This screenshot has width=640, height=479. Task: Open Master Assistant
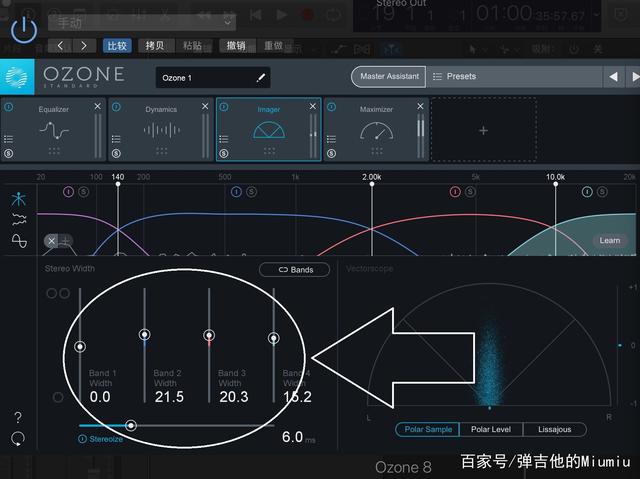tap(389, 76)
